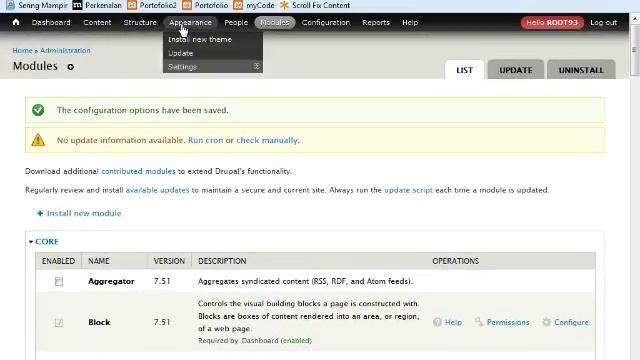Enable the Aggregator module checkbox
Screen dimensions: 640x360
coord(59,281)
